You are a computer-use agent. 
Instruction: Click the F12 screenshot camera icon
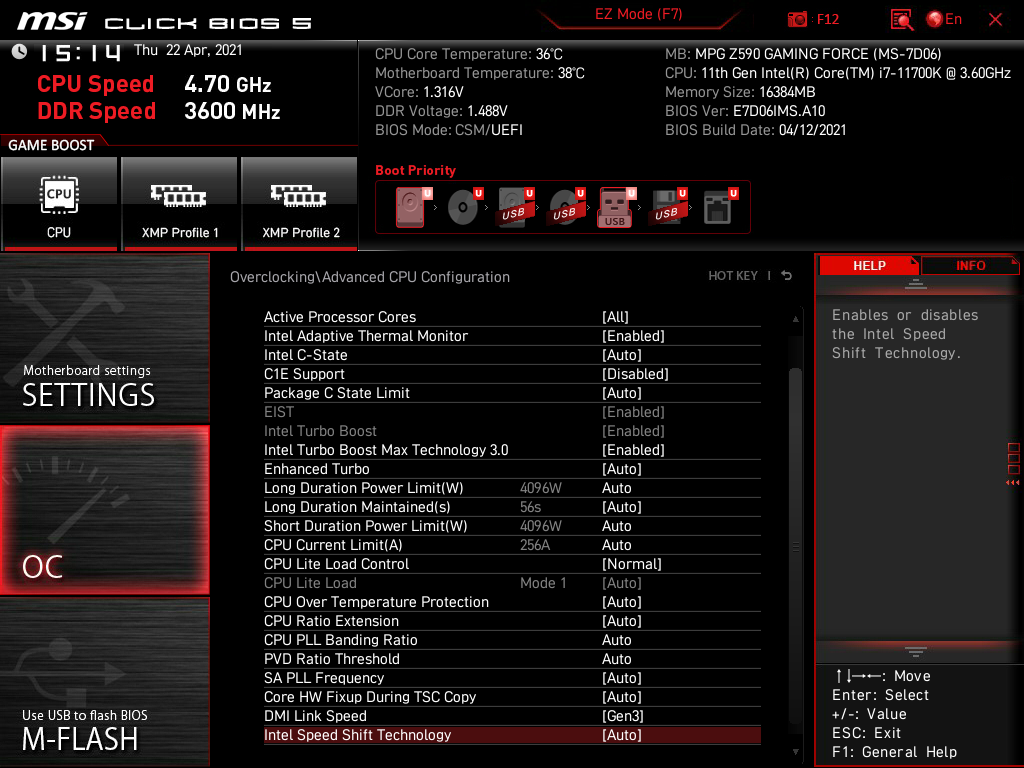click(x=797, y=20)
